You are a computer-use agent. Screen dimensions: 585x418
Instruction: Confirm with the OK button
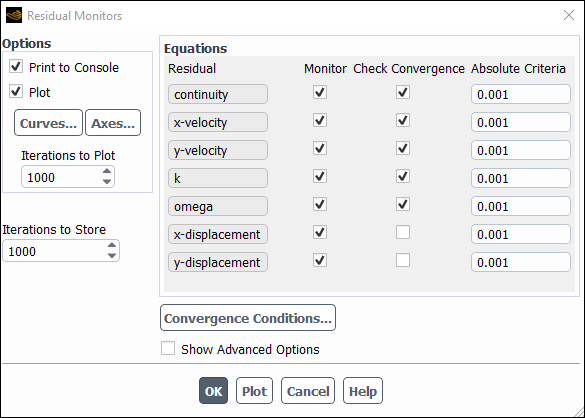tap(213, 391)
